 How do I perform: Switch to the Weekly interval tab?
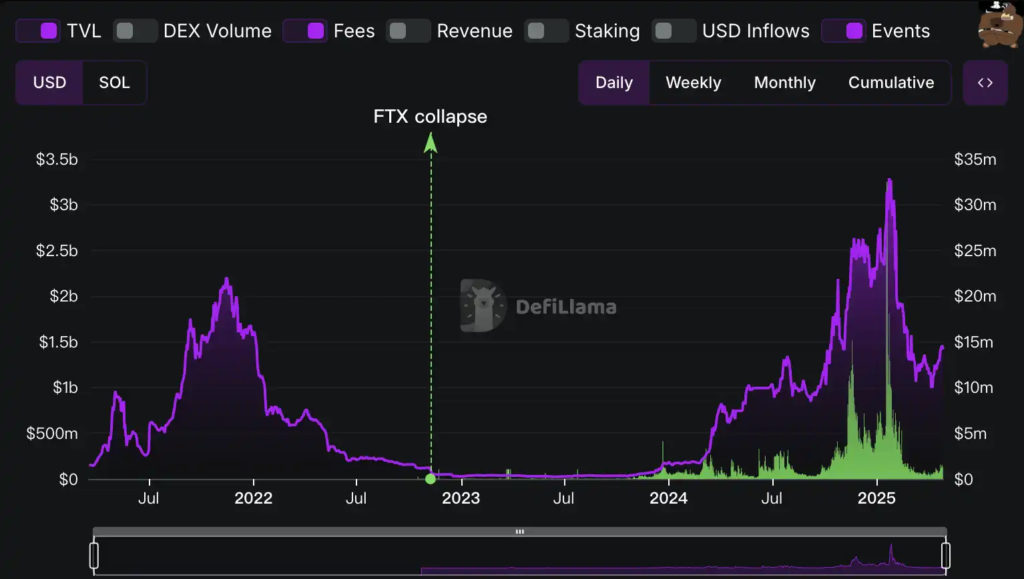pos(693,83)
